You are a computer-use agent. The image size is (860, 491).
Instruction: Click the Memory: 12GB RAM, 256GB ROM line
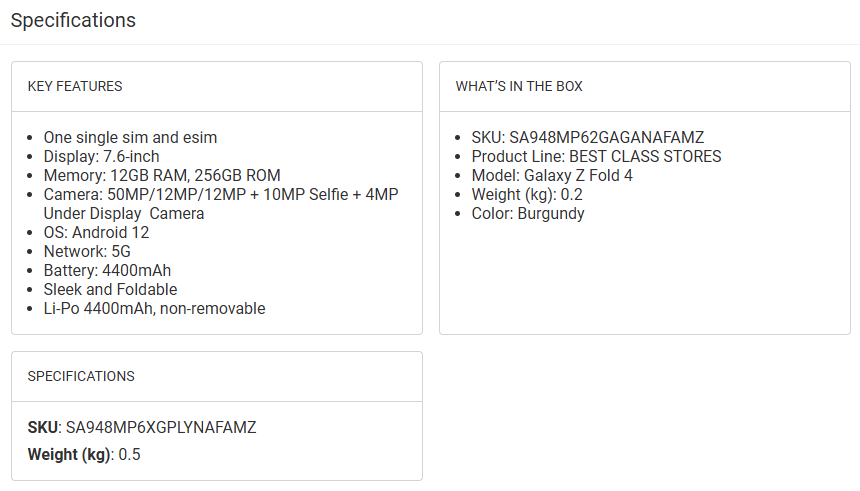tap(162, 175)
